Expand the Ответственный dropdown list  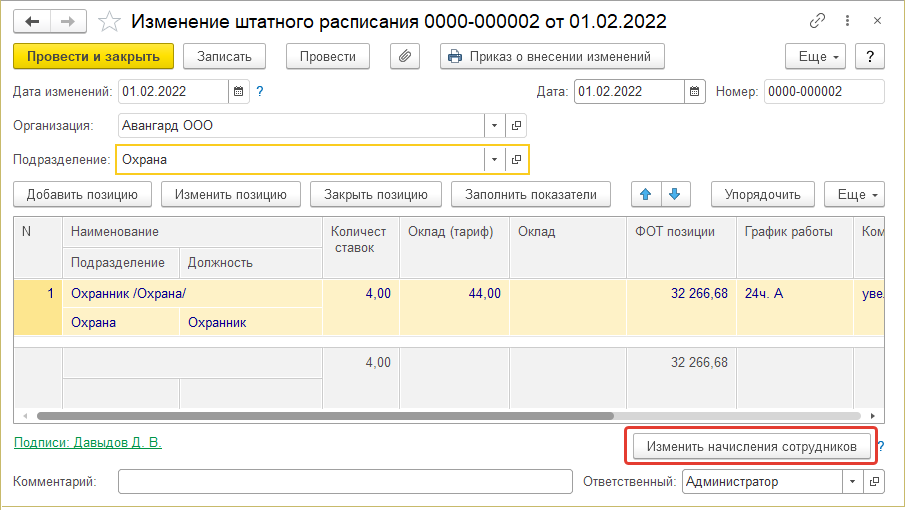click(x=852, y=482)
